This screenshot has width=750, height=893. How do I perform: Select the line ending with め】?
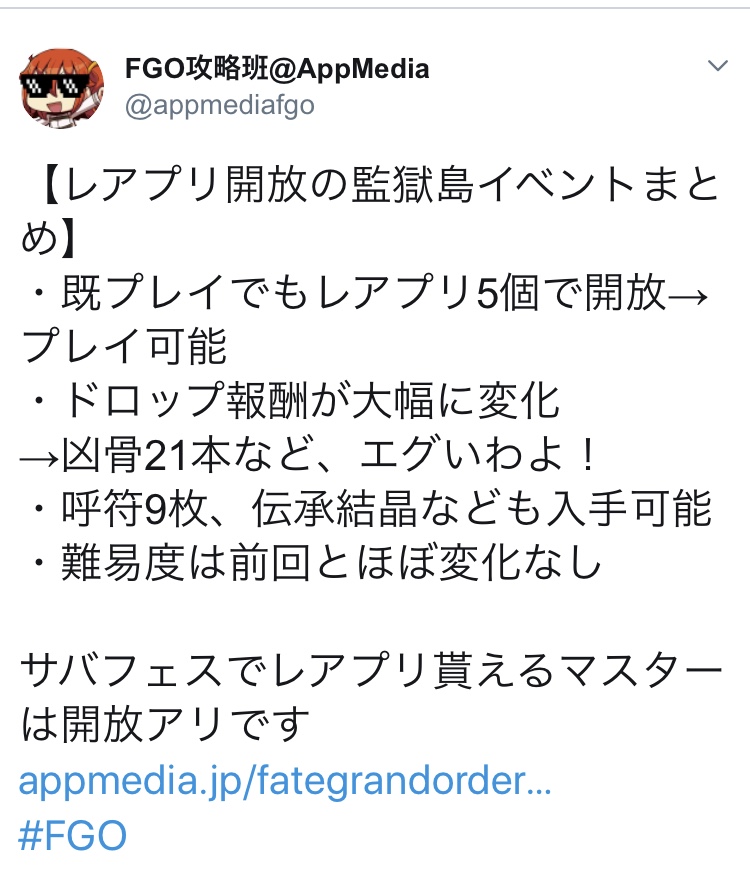49,238
